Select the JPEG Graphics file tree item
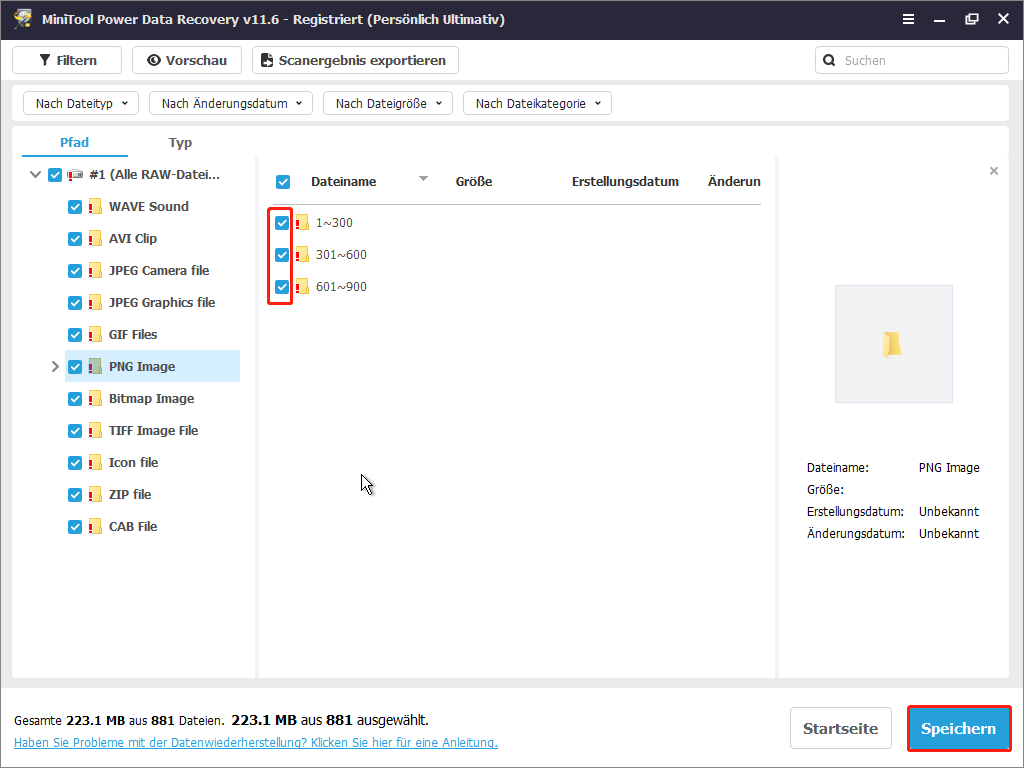The image size is (1024, 768). point(162,302)
